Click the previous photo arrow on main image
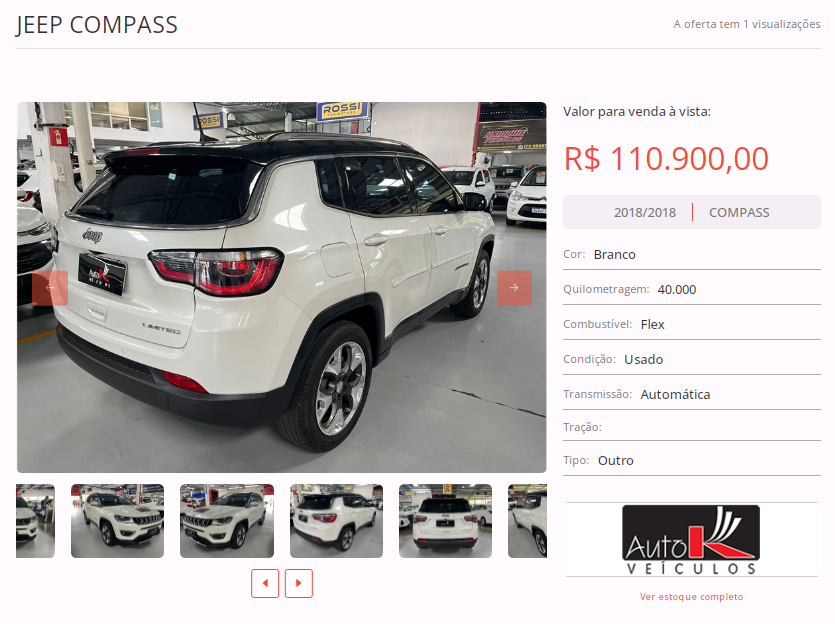Viewport: 835px width, 624px height. 50,288
